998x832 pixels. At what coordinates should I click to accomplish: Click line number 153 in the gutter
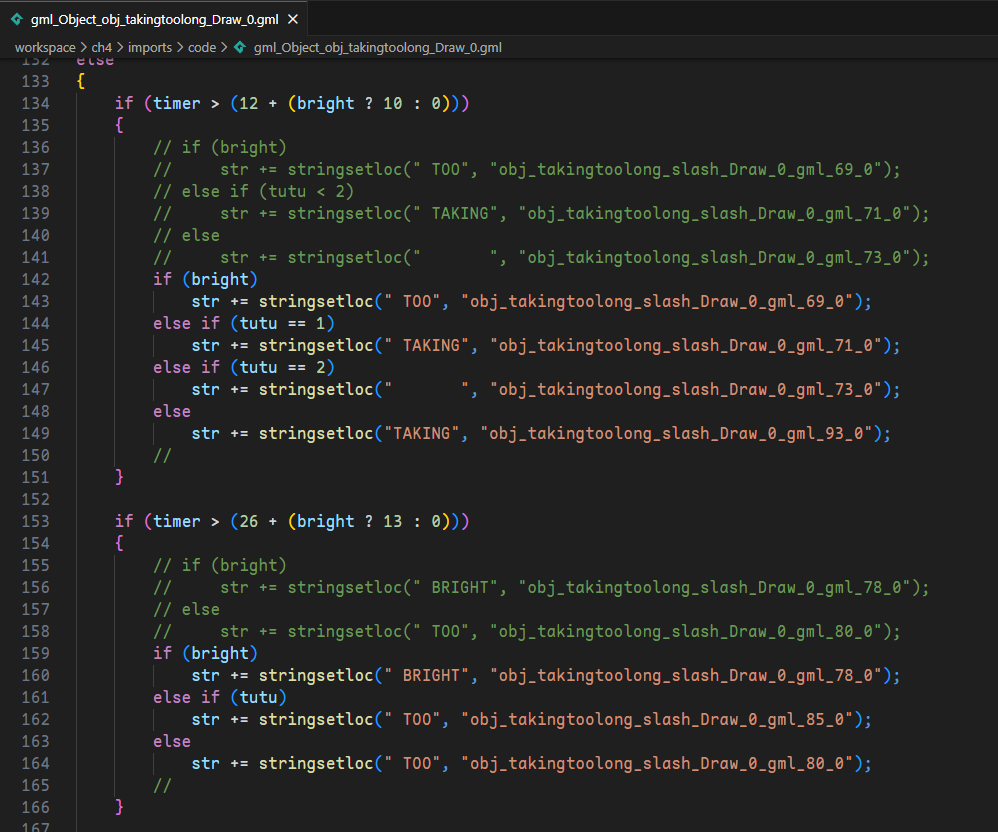(36, 521)
